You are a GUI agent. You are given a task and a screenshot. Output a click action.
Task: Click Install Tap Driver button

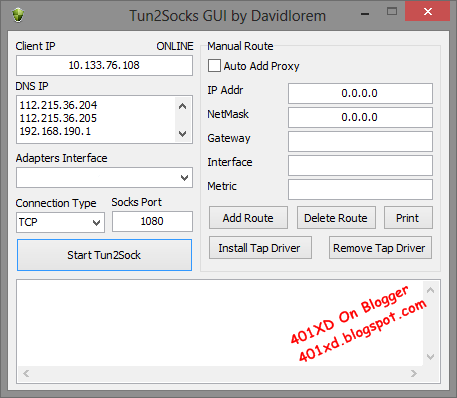pyautogui.click(x=260, y=248)
